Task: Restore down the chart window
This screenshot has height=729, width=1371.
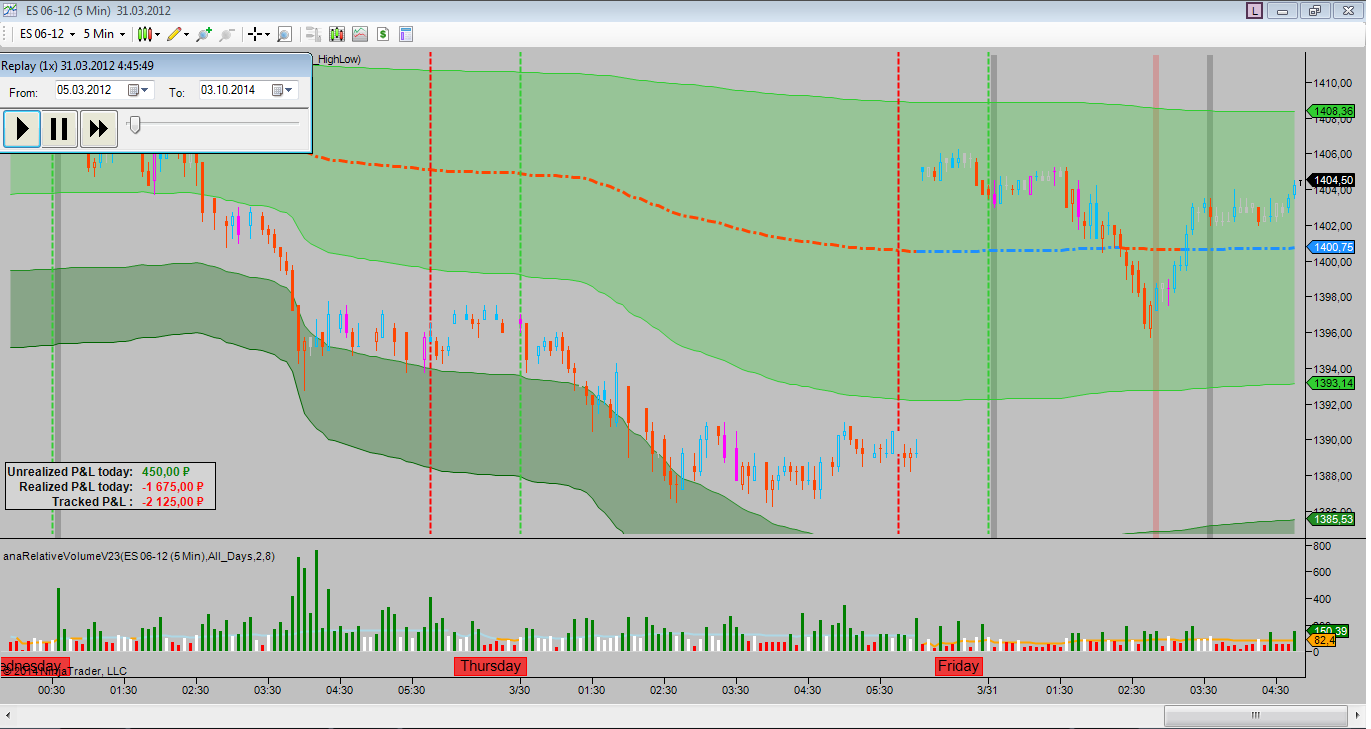Action: coord(1315,10)
